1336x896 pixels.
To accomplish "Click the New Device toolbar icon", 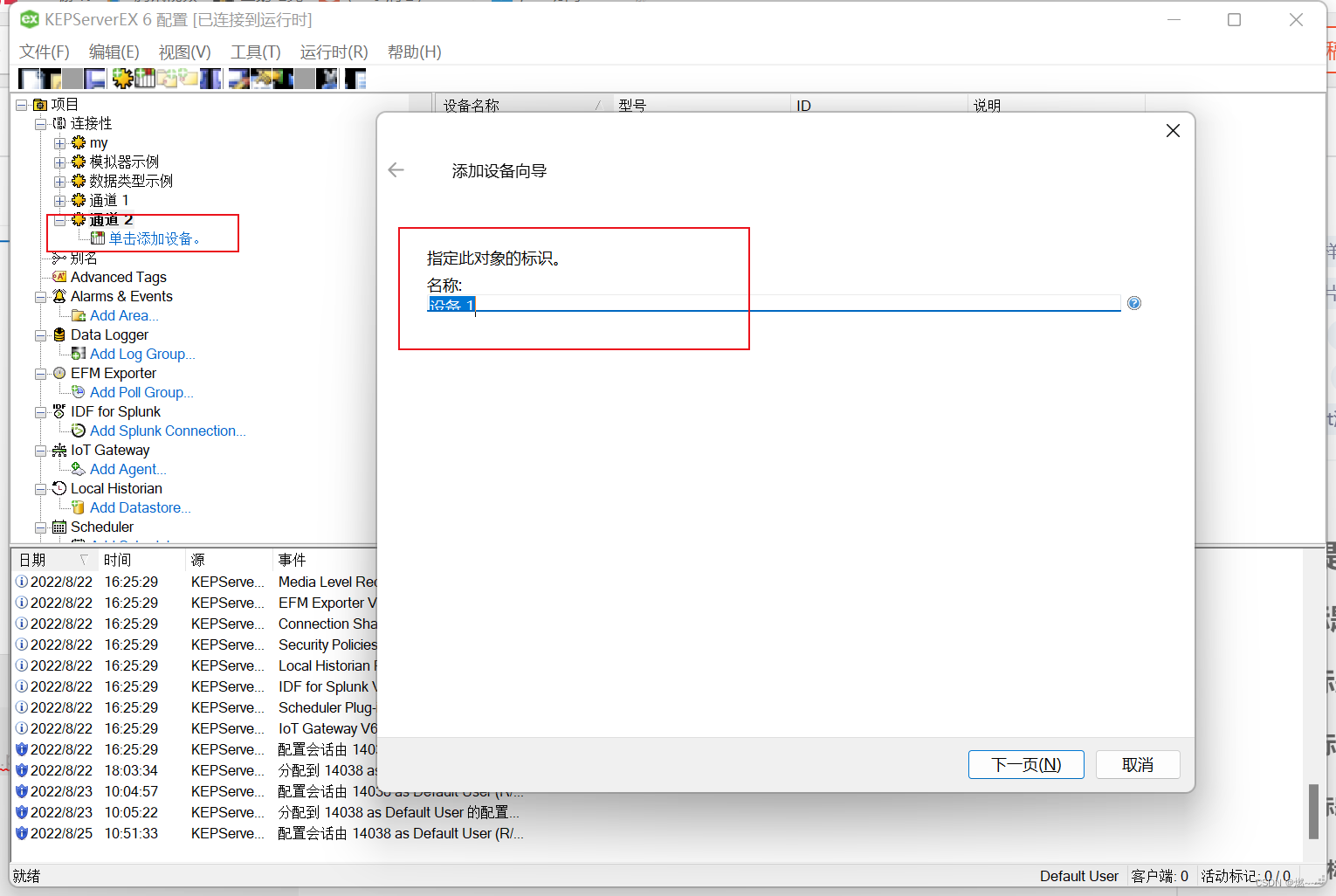I will (x=145, y=79).
